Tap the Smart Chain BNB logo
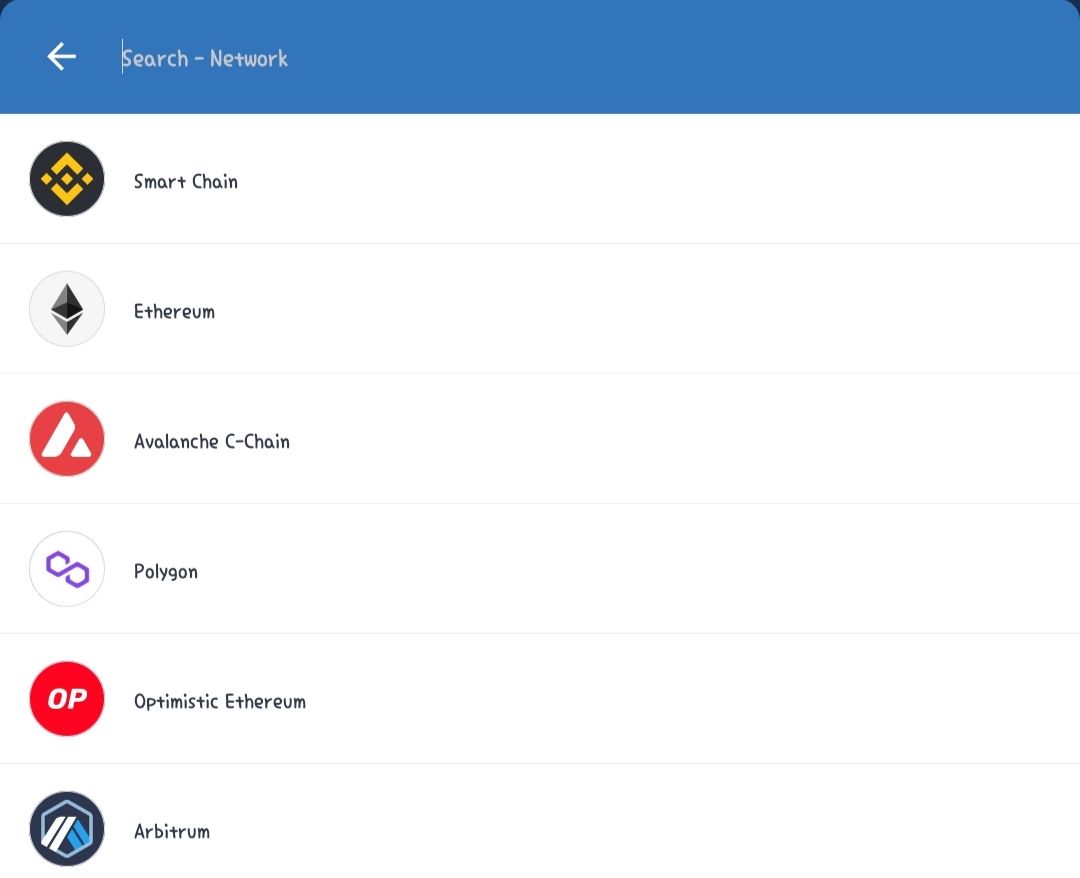This screenshot has width=1080, height=878. pos(67,179)
